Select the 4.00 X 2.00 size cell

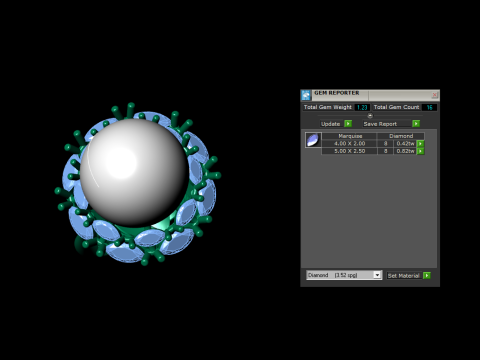(x=349, y=143)
